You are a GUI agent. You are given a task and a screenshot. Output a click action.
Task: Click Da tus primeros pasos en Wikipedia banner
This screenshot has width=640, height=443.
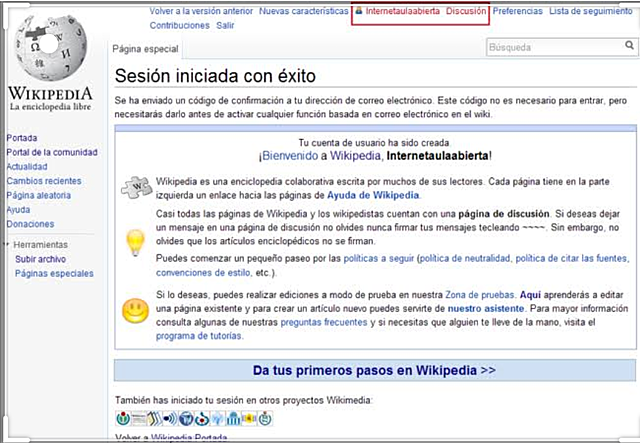coord(374,370)
